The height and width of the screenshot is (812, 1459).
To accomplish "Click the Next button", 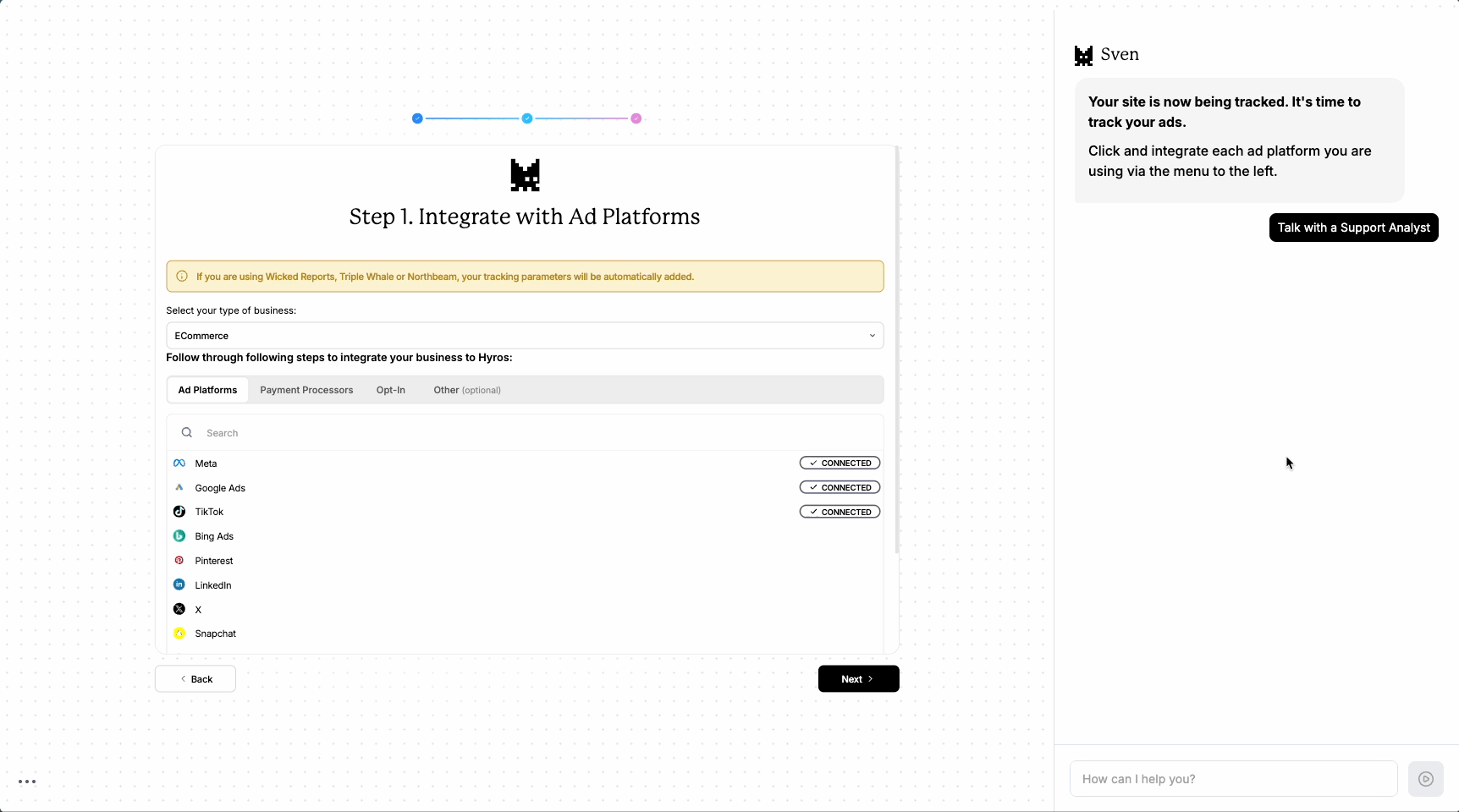I will (x=858, y=679).
